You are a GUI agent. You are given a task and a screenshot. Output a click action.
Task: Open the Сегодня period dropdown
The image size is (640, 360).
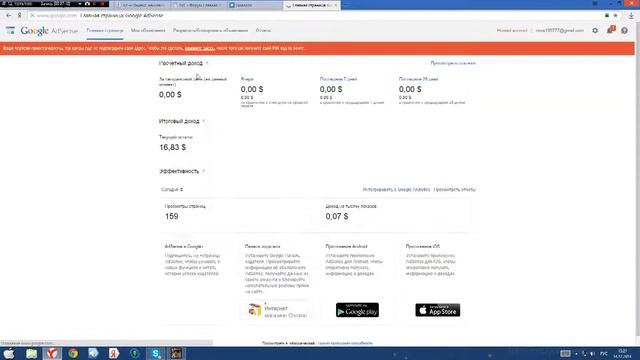172,189
